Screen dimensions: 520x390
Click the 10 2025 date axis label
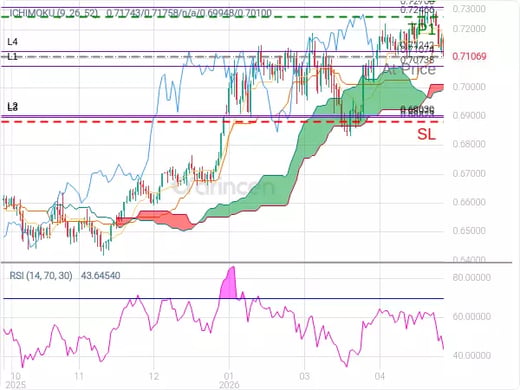click(x=16, y=380)
